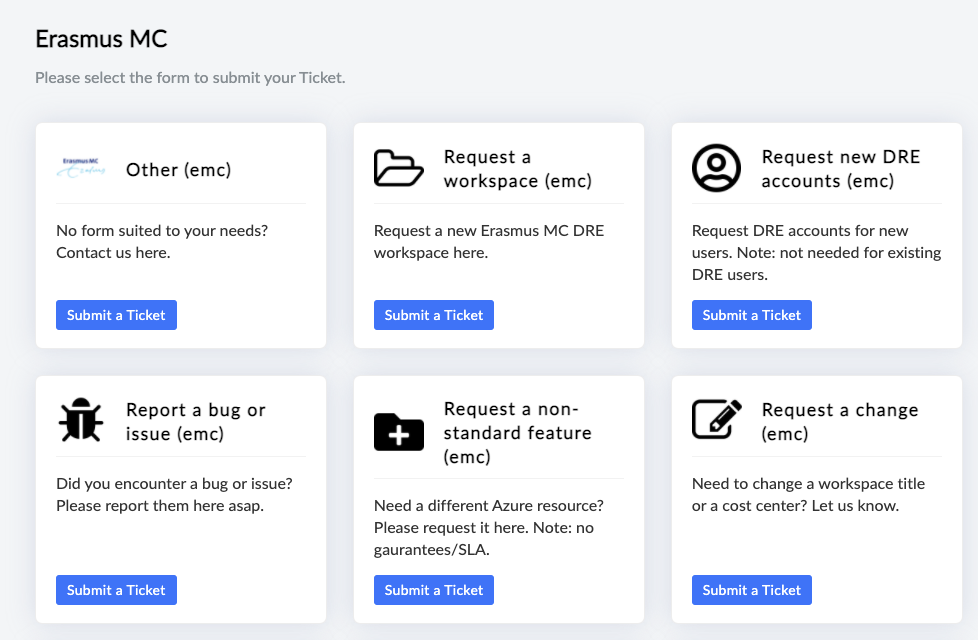Submit a ticket for Other (emc)
The image size is (978, 640).
(116, 315)
